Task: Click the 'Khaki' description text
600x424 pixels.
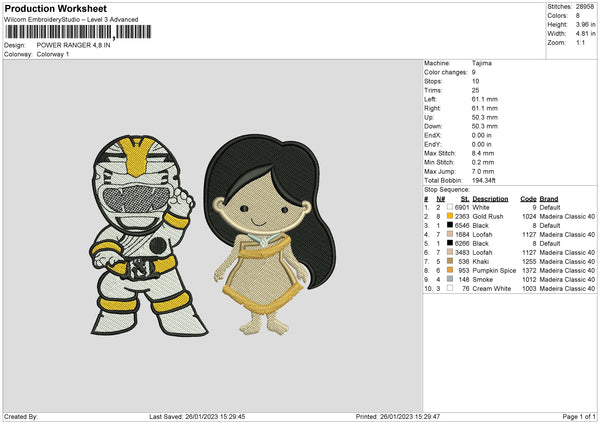Action: [481, 261]
